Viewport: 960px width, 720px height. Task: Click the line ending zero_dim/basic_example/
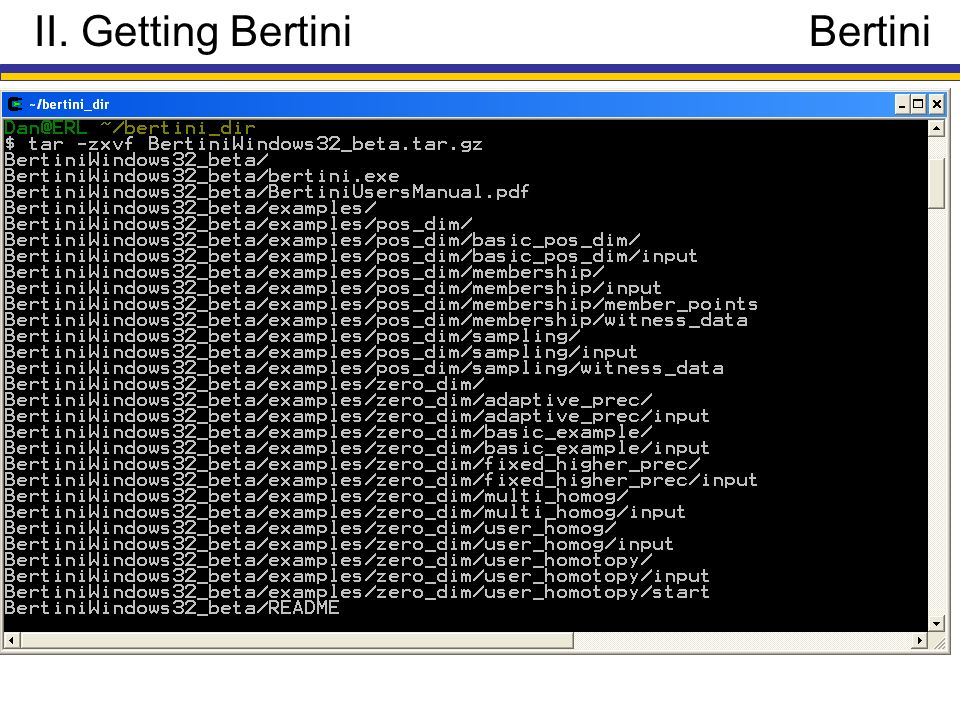[x=328, y=432]
